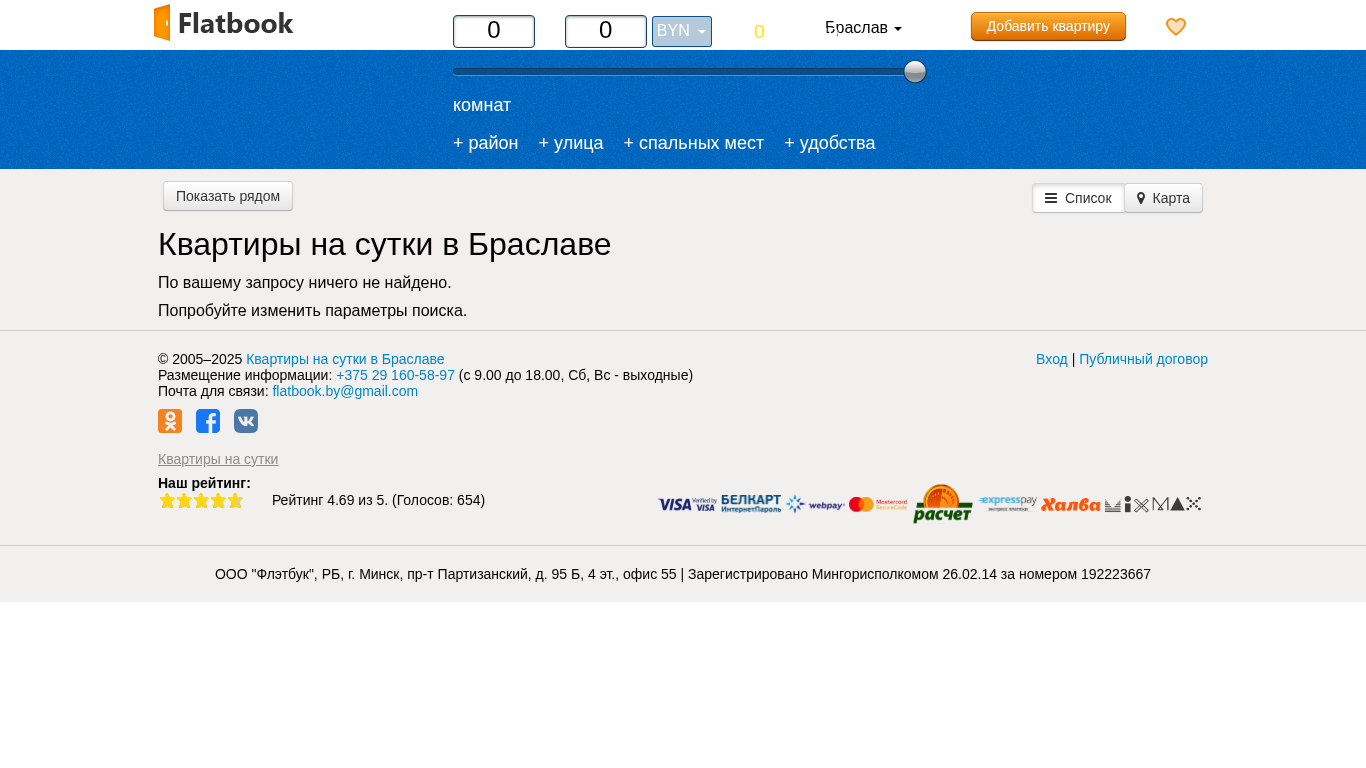Click the price range slider handle
The image size is (1366, 768).
915,72
